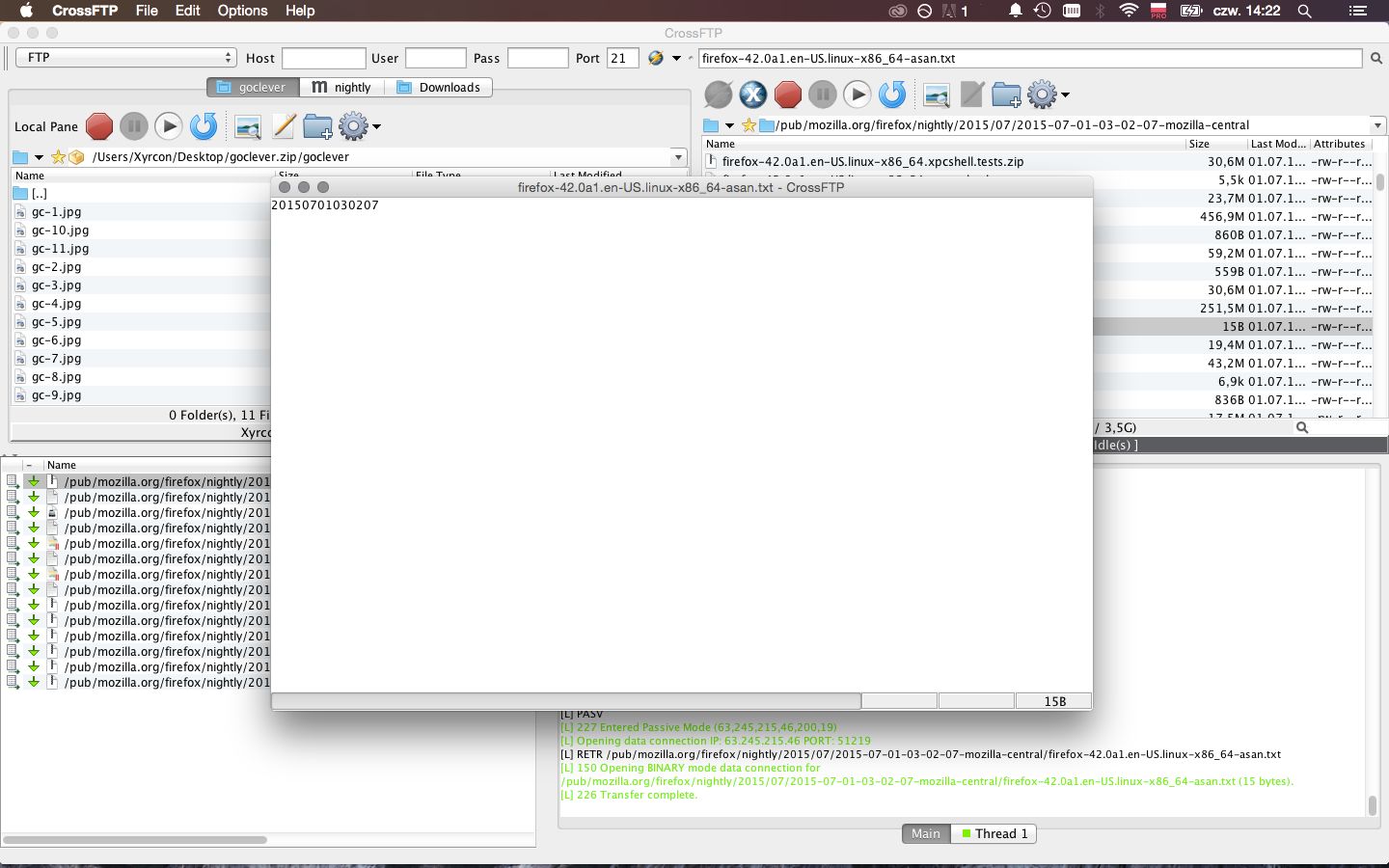Switch to Thread 1 log tab
The width and height of the screenshot is (1389, 868).
[994, 833]
